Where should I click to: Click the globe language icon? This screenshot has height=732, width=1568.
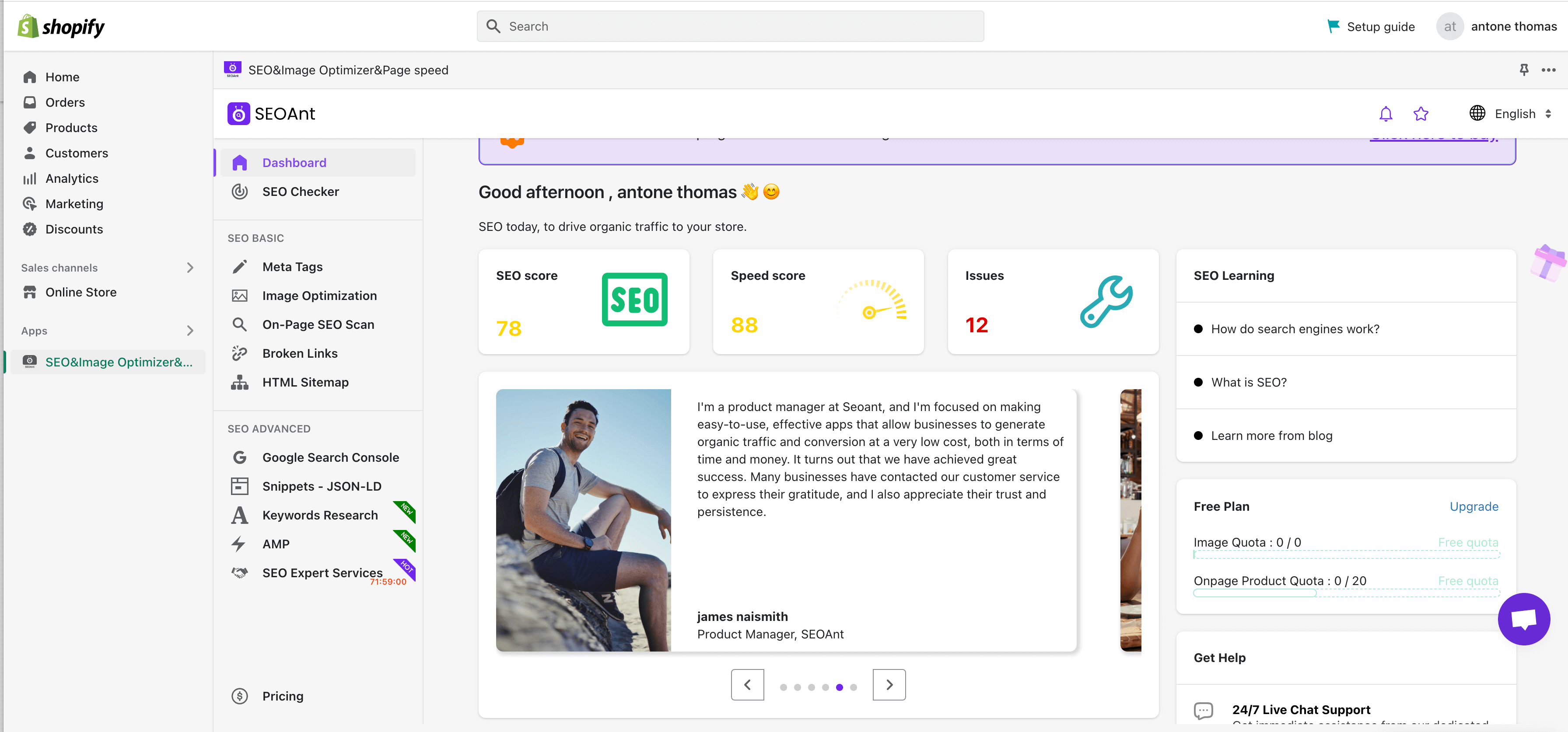click(1477, 113)
